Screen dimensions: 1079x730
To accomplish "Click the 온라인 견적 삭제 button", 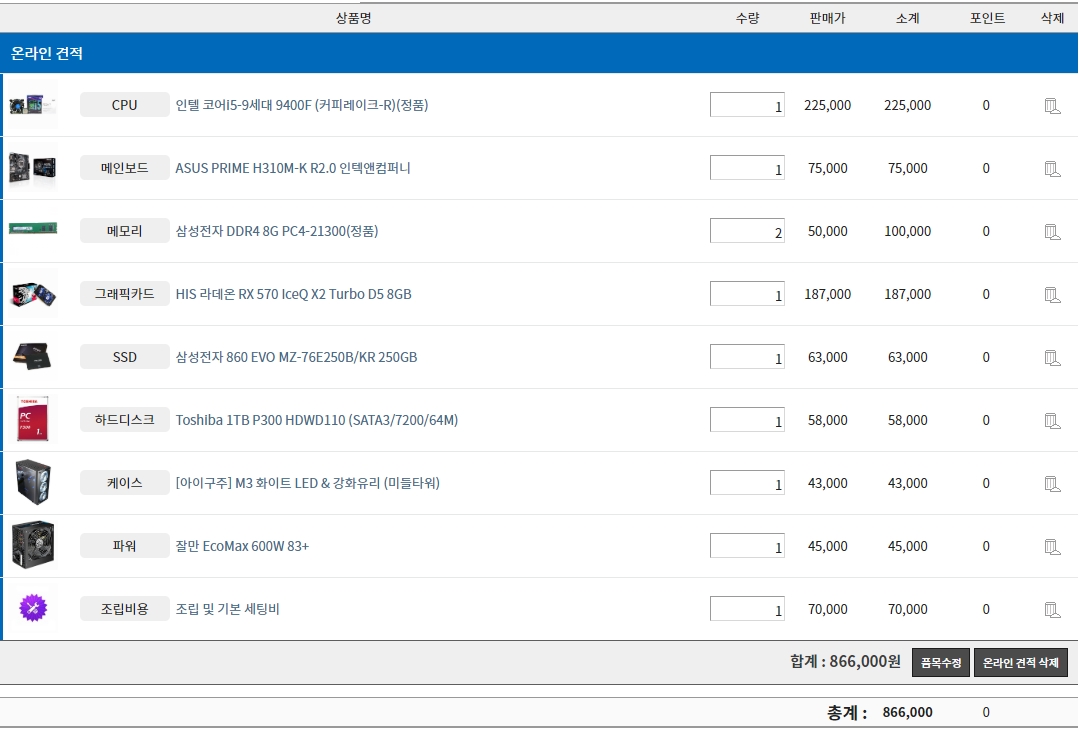I will point(1020,663).
